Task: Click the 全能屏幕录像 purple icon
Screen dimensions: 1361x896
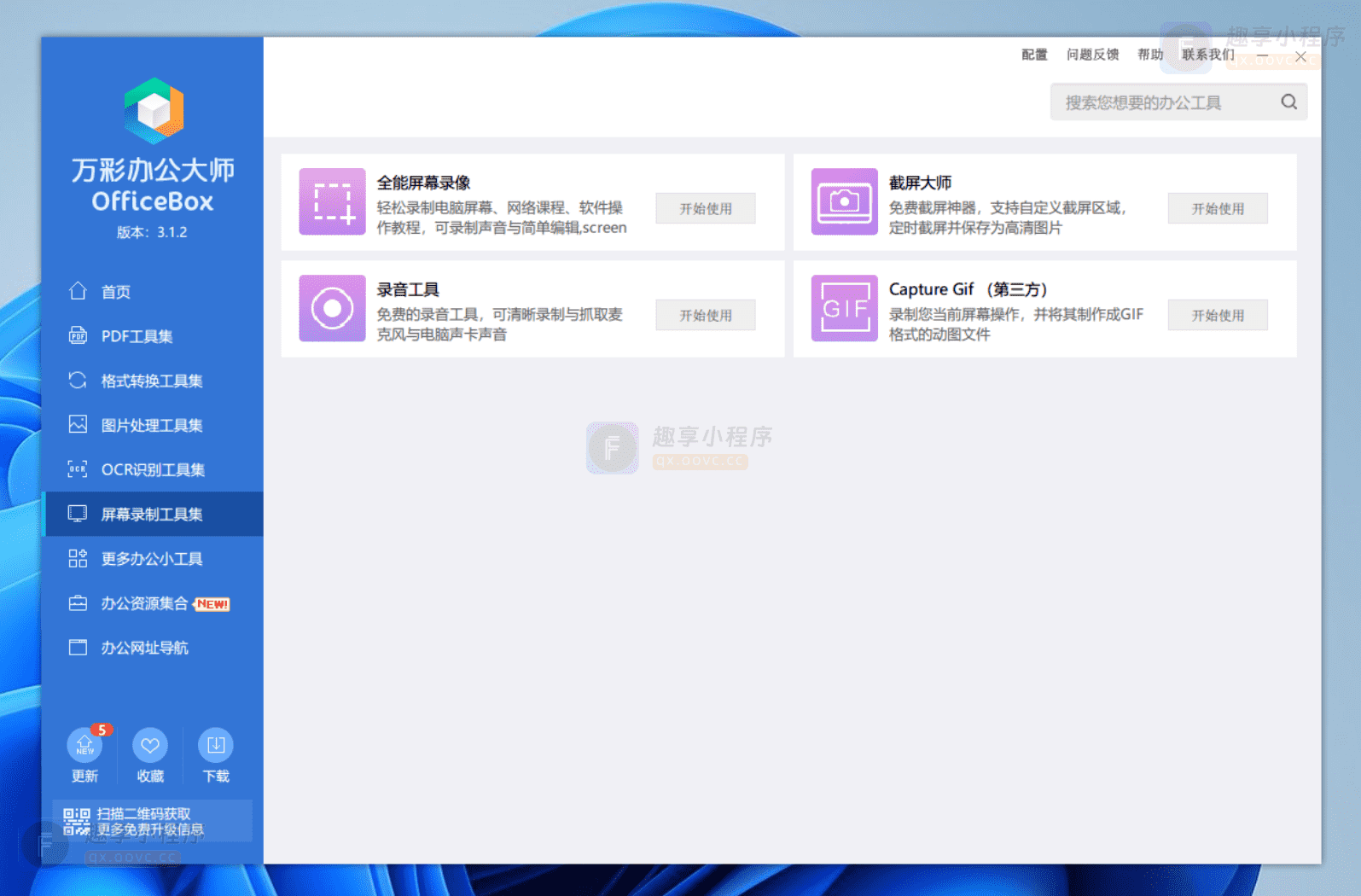Action: (x=332, y=201)
